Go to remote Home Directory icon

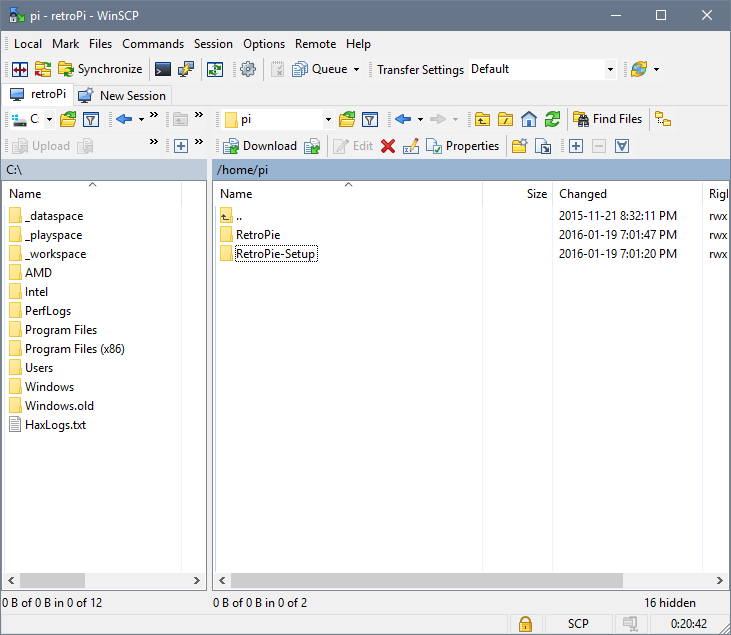pos(529,119)
